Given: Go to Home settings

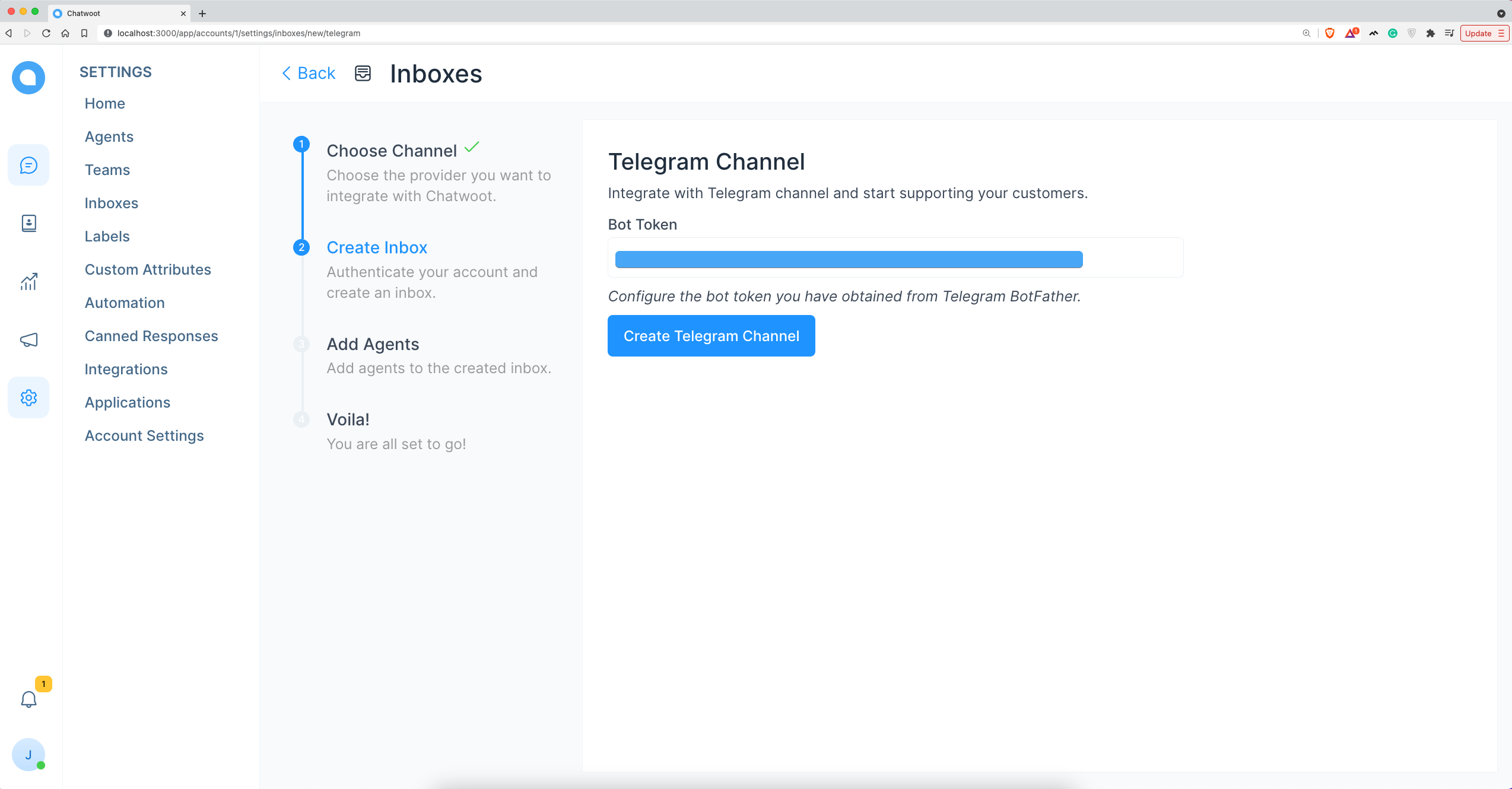Looking at the screenshot, I should 105,103.
